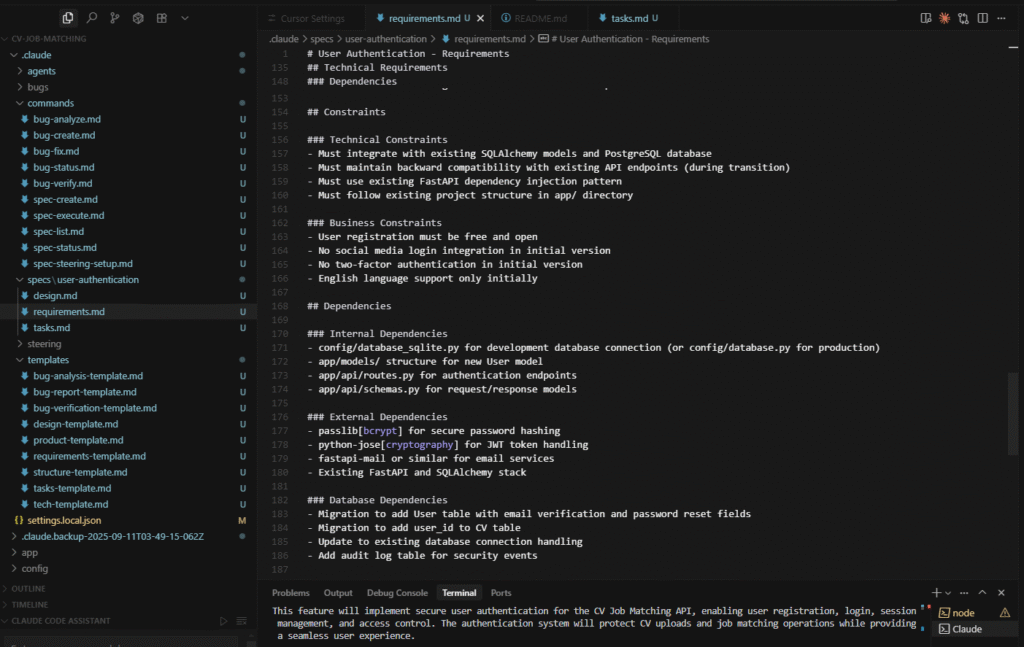Open the Ports panel tab

tap(501, 593)
